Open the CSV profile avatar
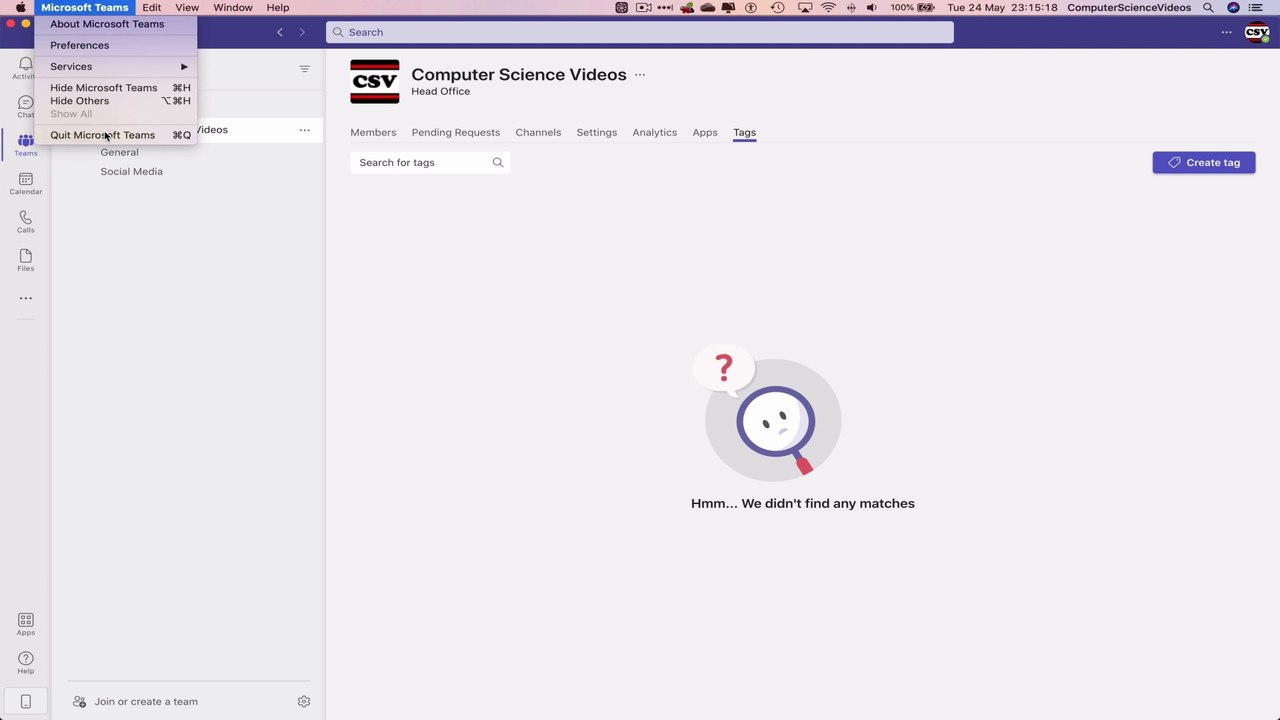This screenshot has width=1280, height=720. click(1256, 32)
